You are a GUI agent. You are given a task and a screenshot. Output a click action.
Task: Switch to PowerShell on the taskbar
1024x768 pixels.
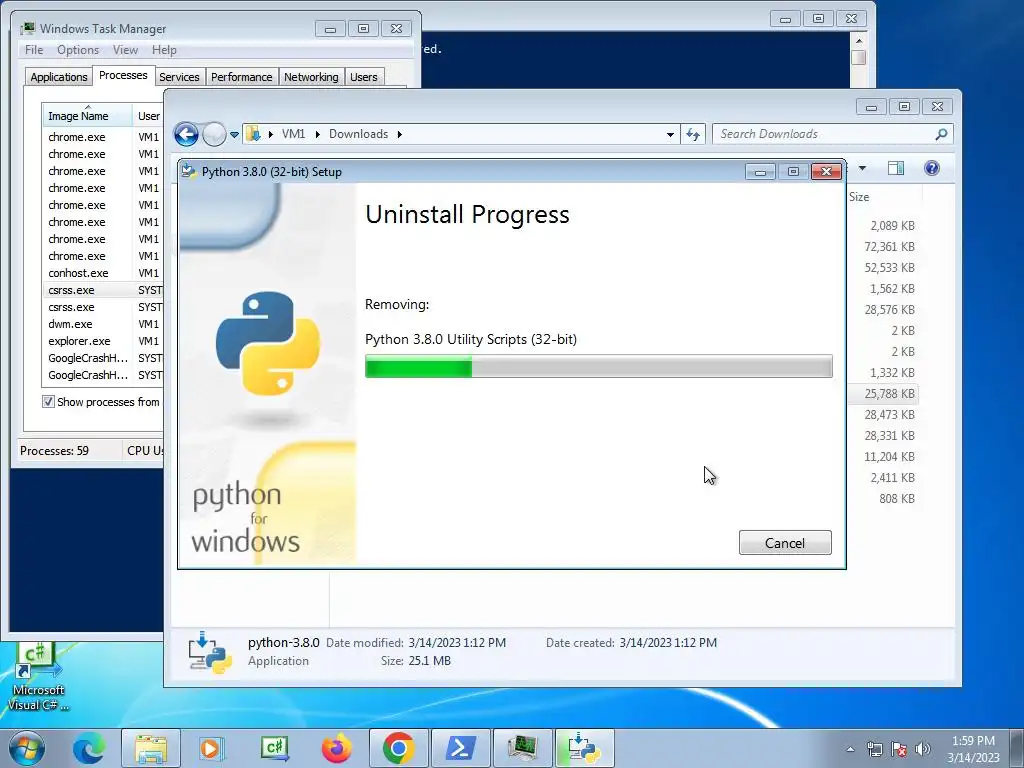460,748
